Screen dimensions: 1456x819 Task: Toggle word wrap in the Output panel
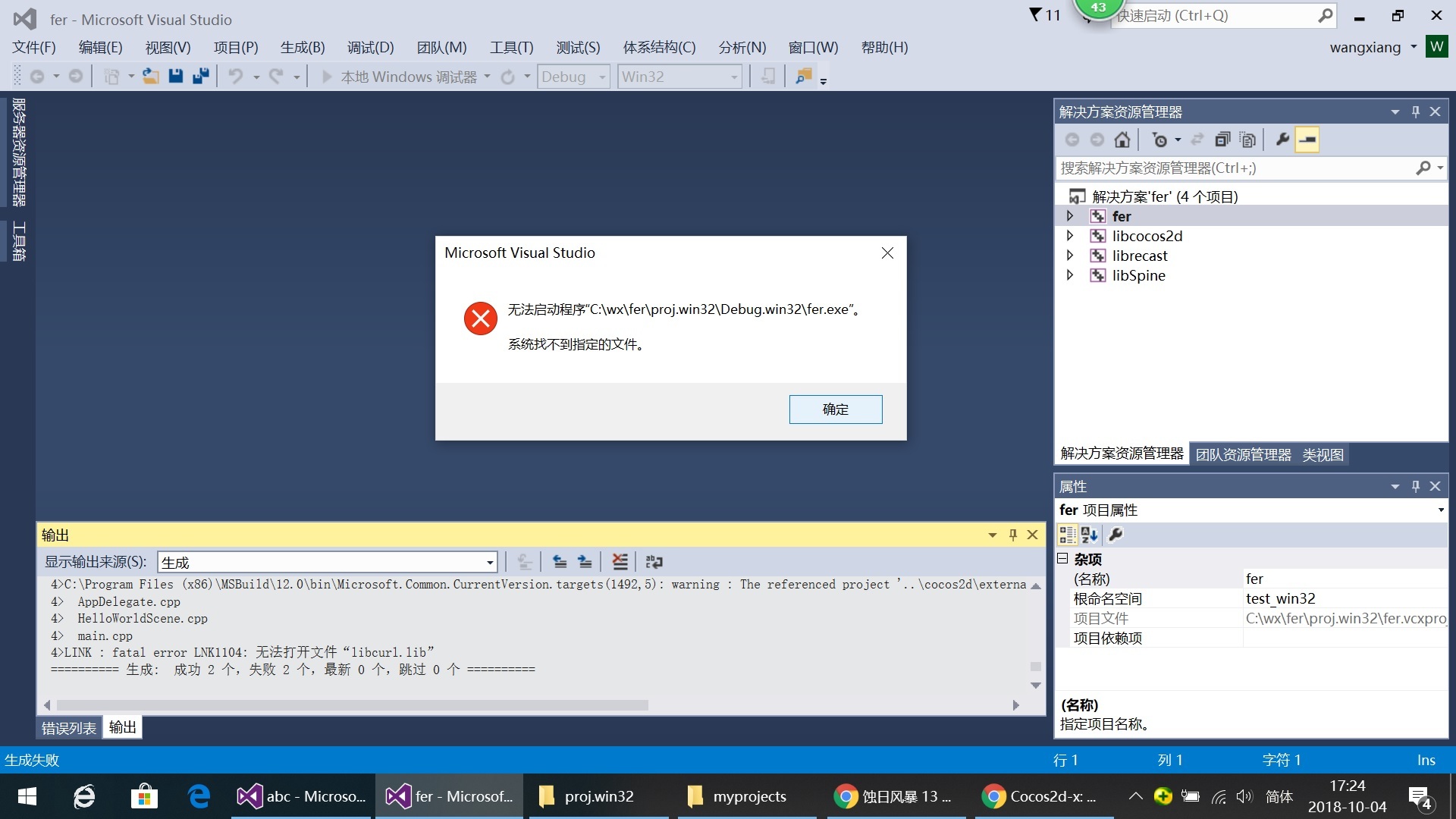point(654,562)
